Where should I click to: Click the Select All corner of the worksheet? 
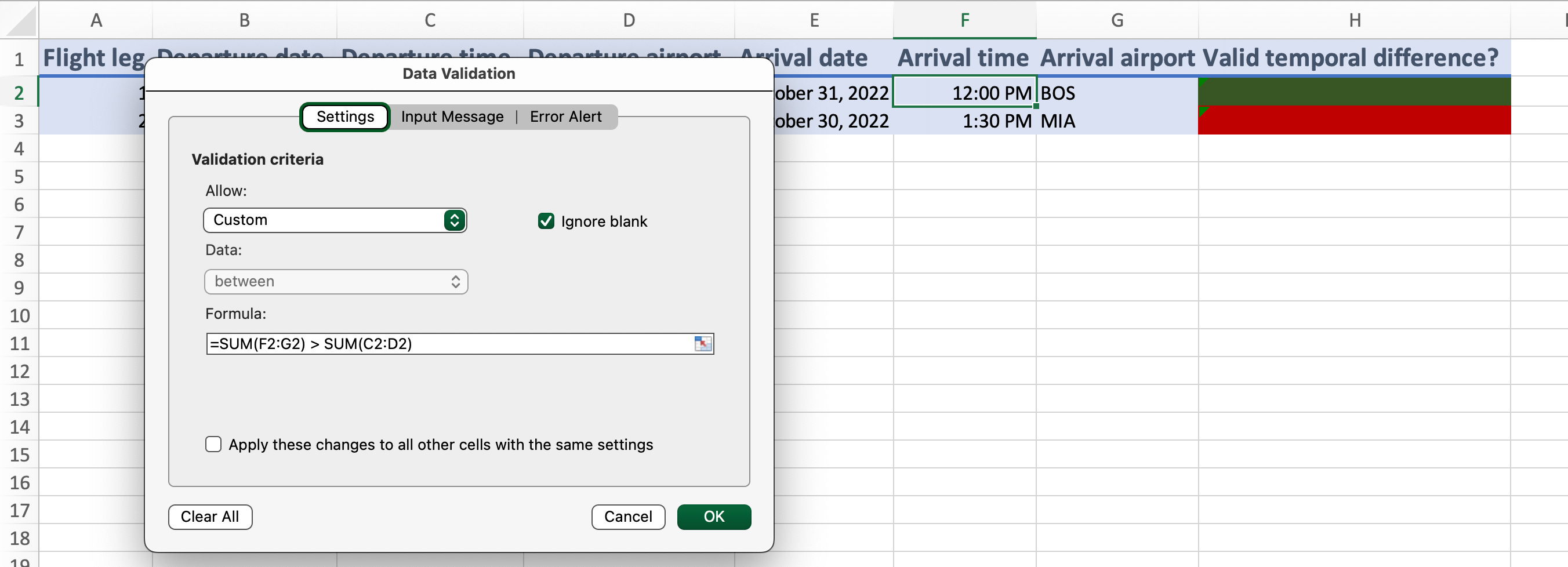coord(20,20)
